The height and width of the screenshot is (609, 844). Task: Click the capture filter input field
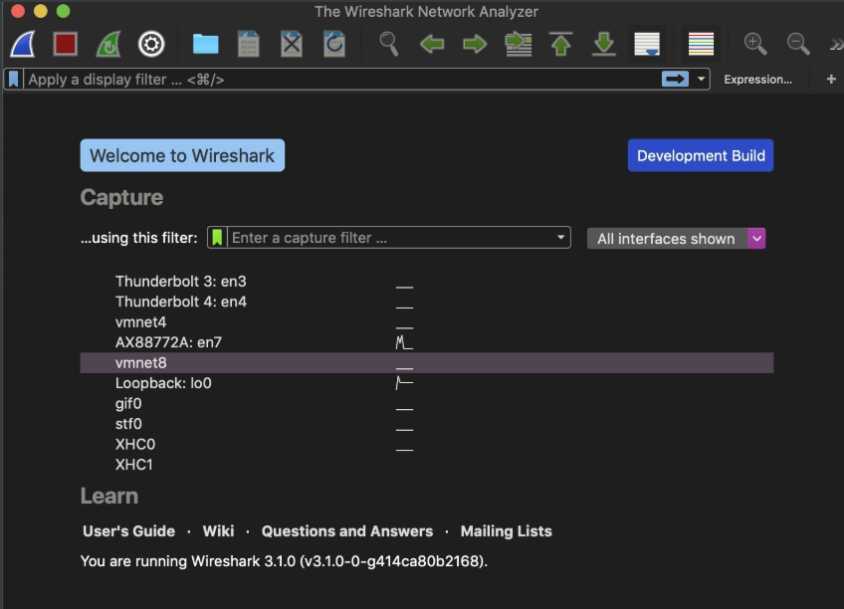pyautogui.click(x=390, y=237)
